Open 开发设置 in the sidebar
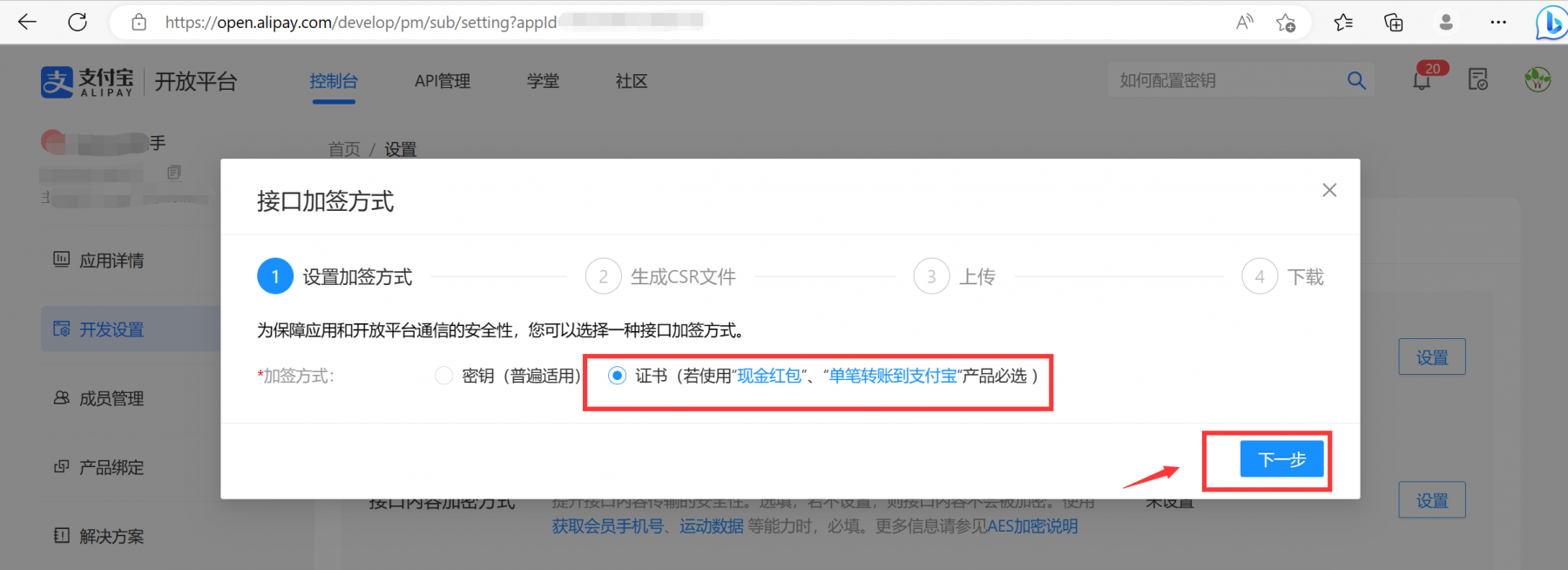The width and height of the screenshot is (1568, 570). coord(131,329)
